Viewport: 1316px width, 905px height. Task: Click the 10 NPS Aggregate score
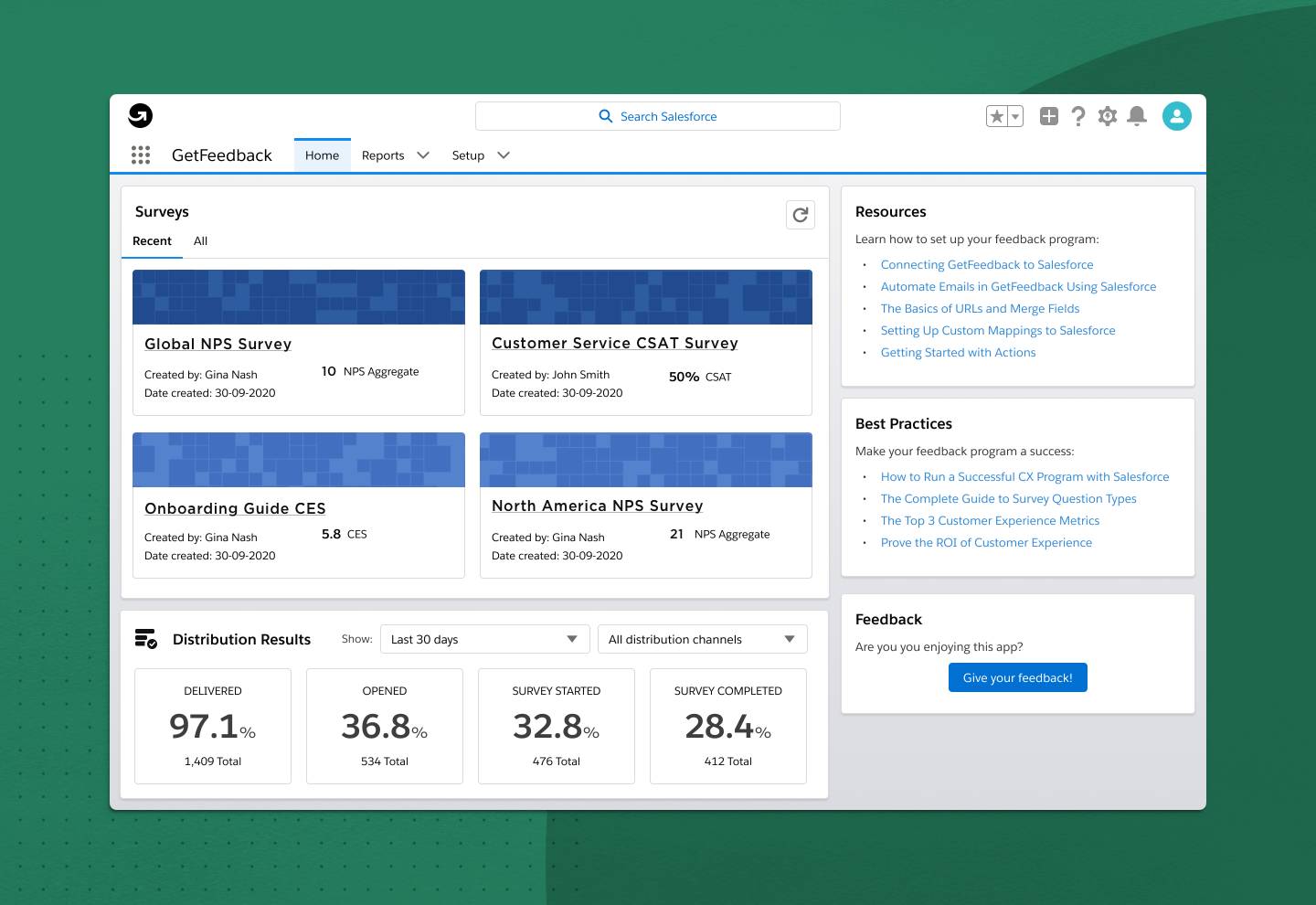pos(370,371)
